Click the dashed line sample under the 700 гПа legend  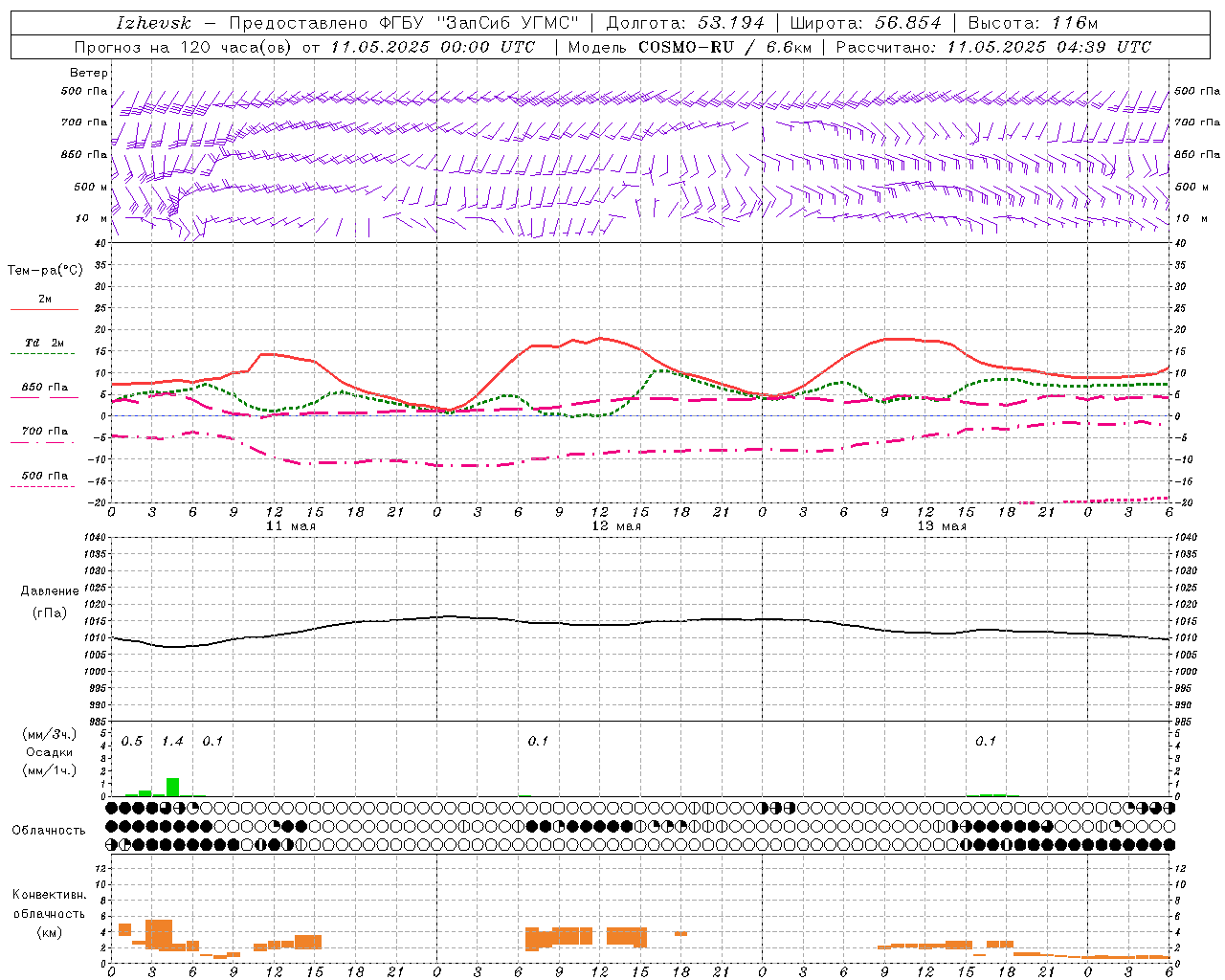(x=42, y=442)
